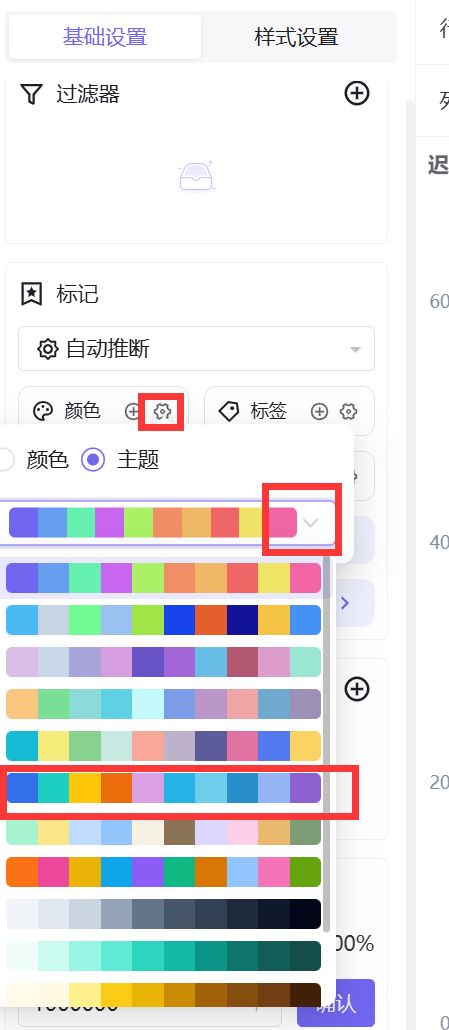
Task: Select the 颜色 radio option
Action: click(x=5, y=460)
